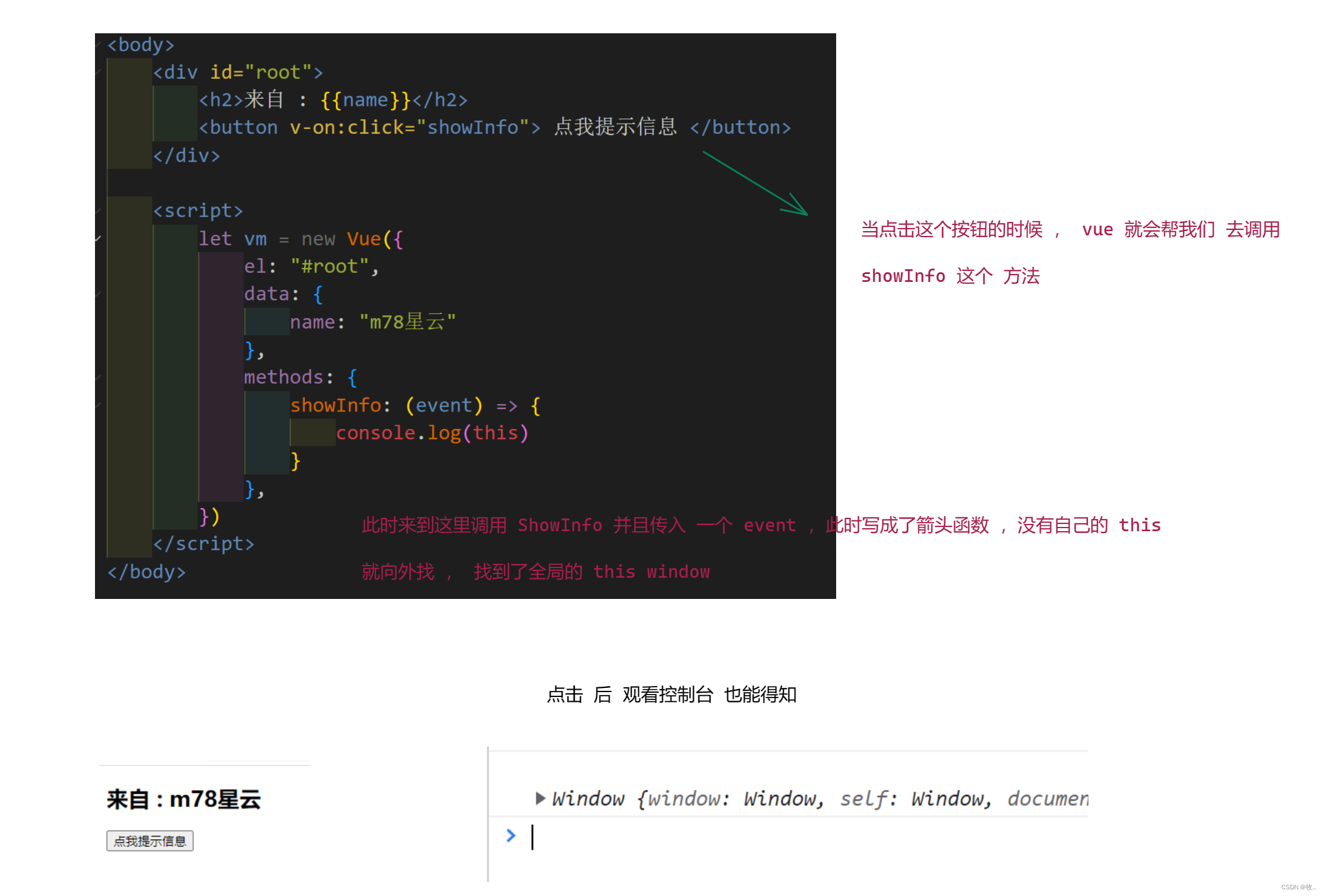Click the red note showInfo 这个 方法

coord(950,276)
